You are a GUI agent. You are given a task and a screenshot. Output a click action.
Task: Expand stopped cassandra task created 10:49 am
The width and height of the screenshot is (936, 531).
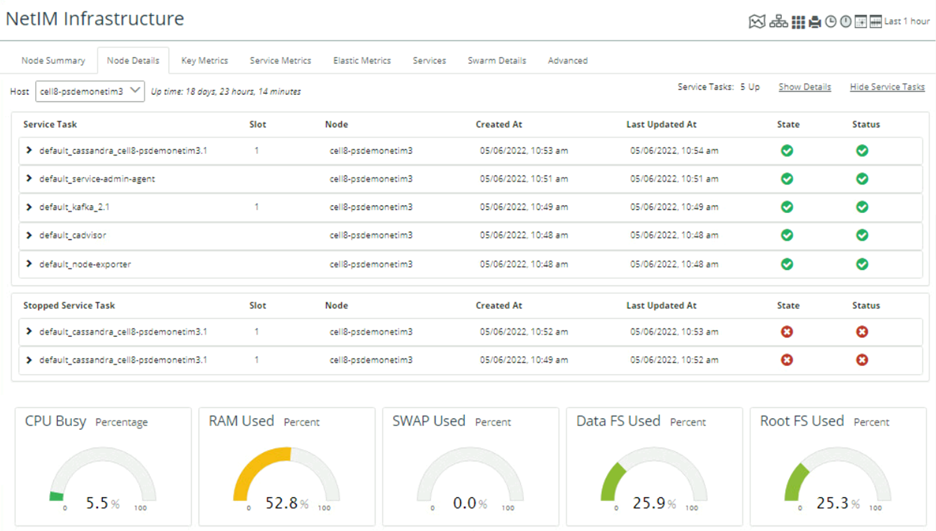29,360
